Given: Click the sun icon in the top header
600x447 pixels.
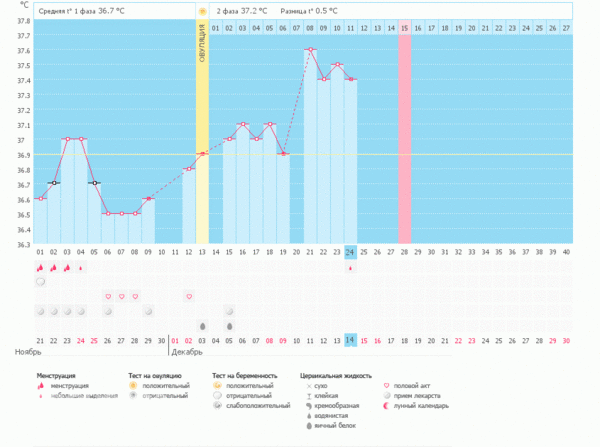Looking at the screenshot, I should 203,10.
